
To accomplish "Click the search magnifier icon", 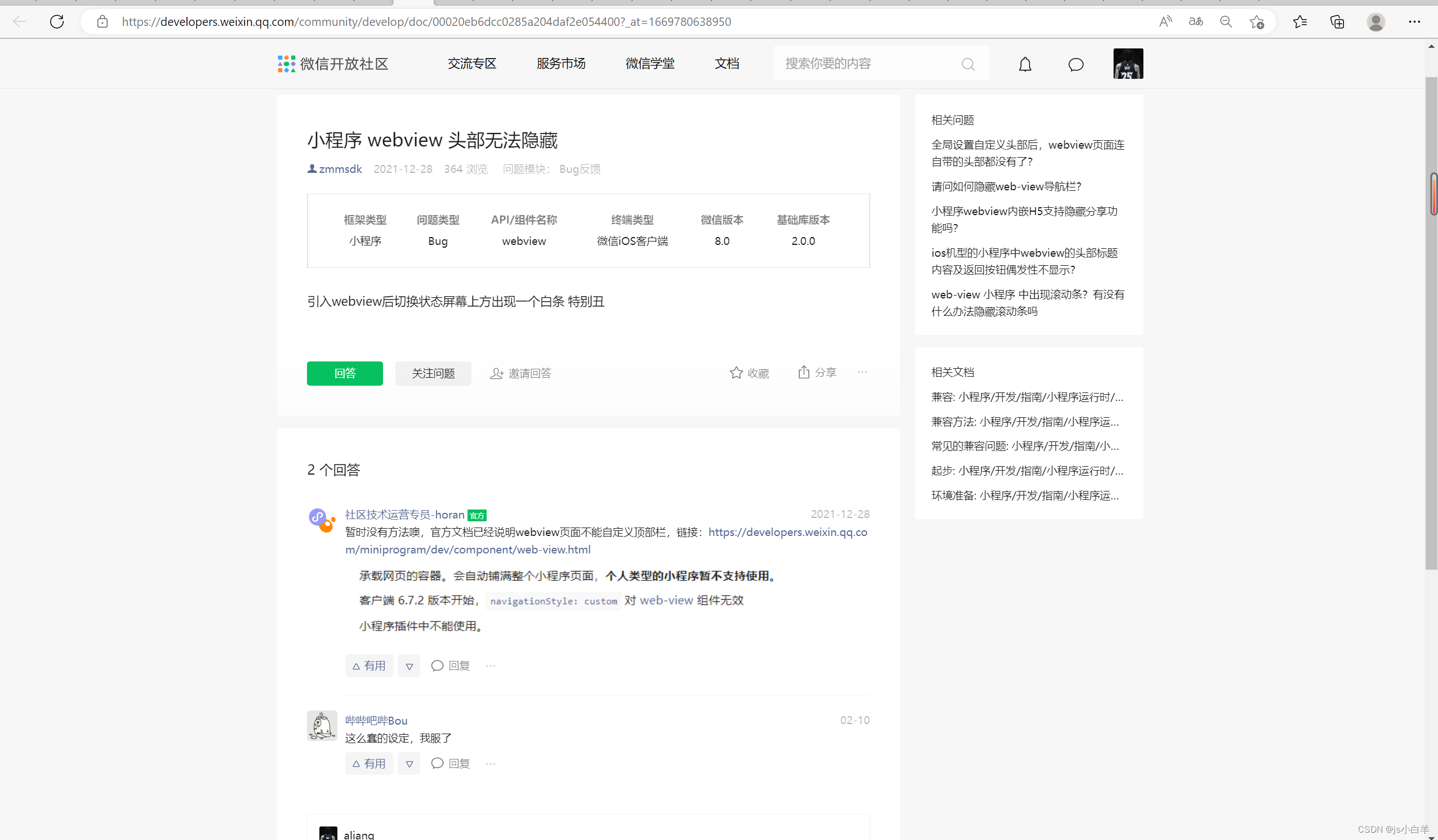I will pyautogui.click(x=968, y=64).
